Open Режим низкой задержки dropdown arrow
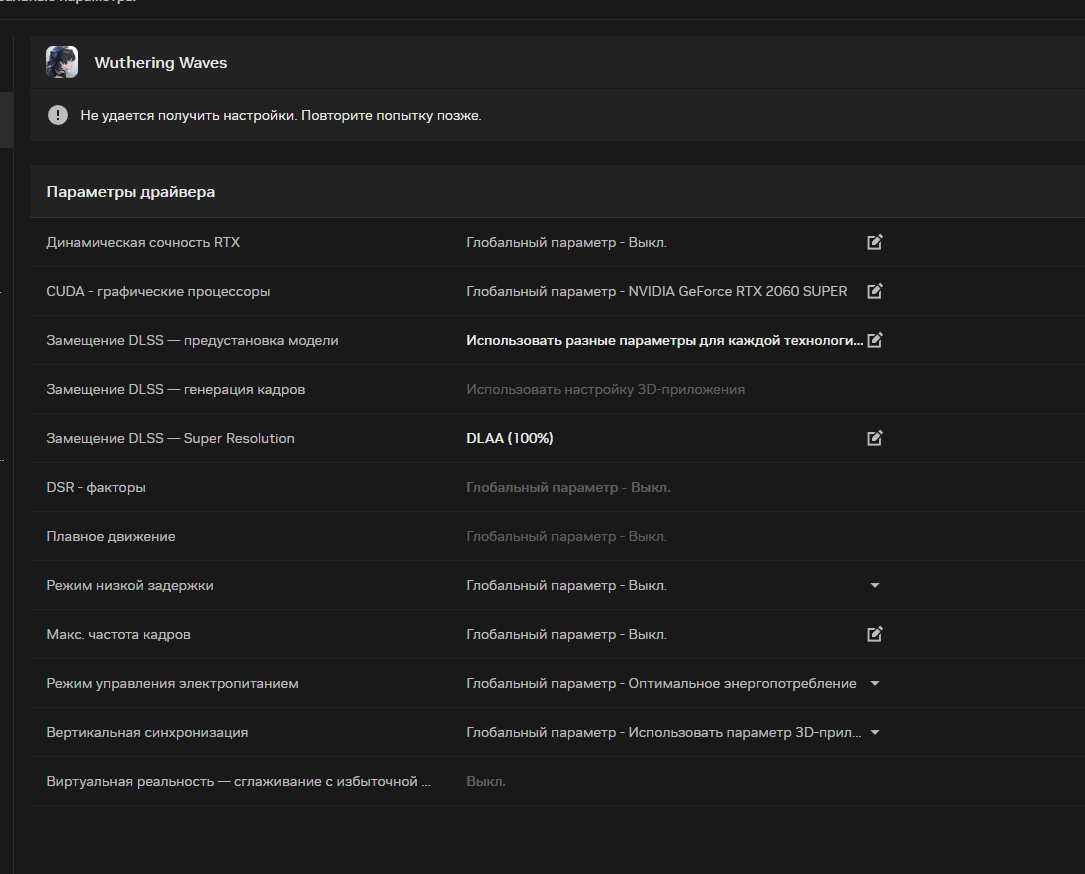This screenshot has height=874, width=1085. point(875,585)
